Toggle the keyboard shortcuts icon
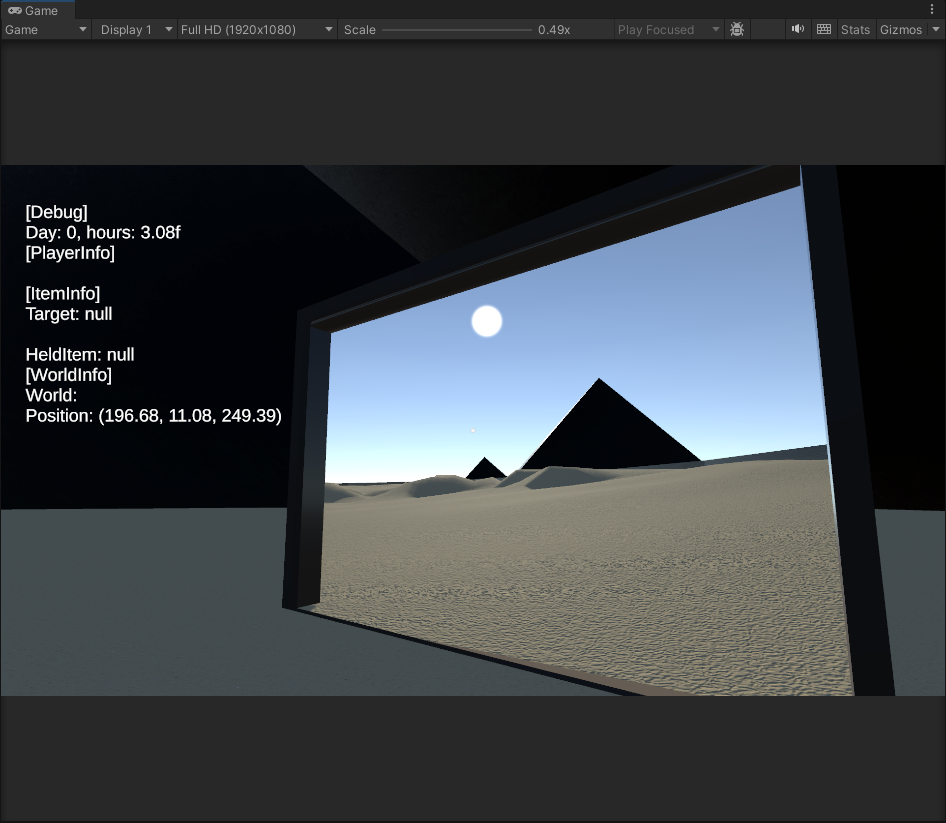The height and width of the screenshot is (823, 946). (824, 29)
